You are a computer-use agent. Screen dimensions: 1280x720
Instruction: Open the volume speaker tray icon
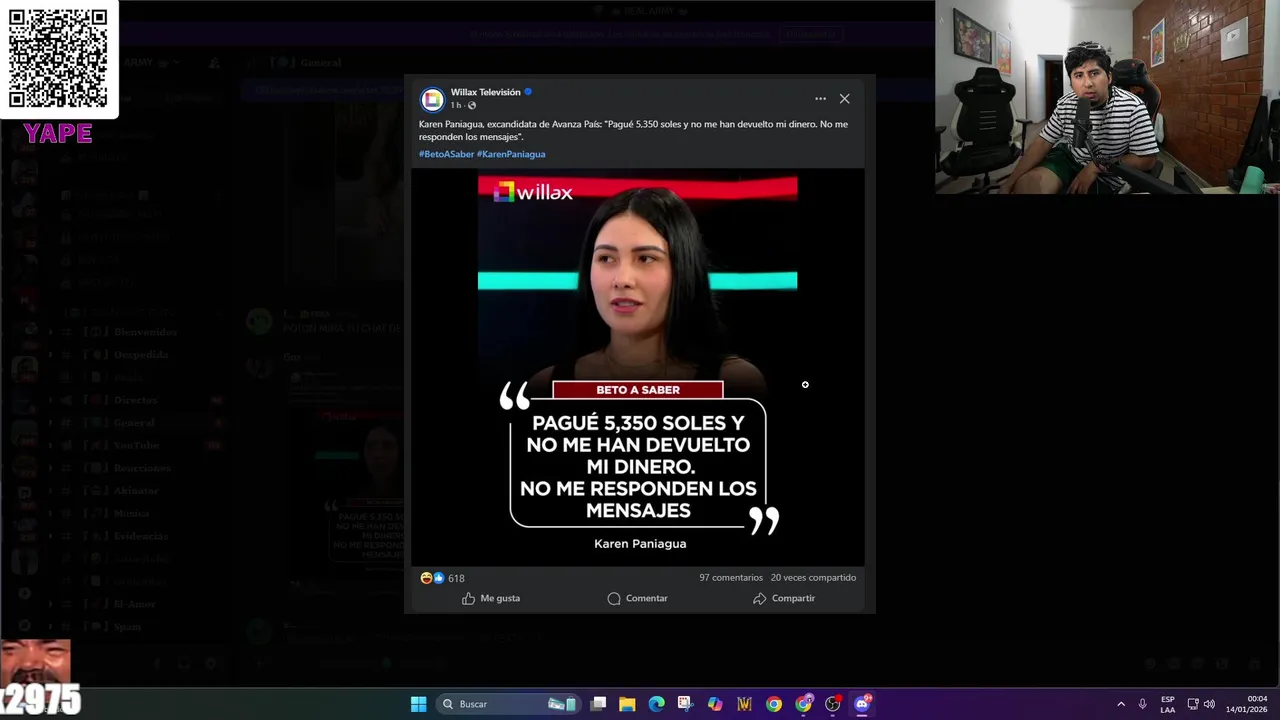click(x=1209, y=704)
